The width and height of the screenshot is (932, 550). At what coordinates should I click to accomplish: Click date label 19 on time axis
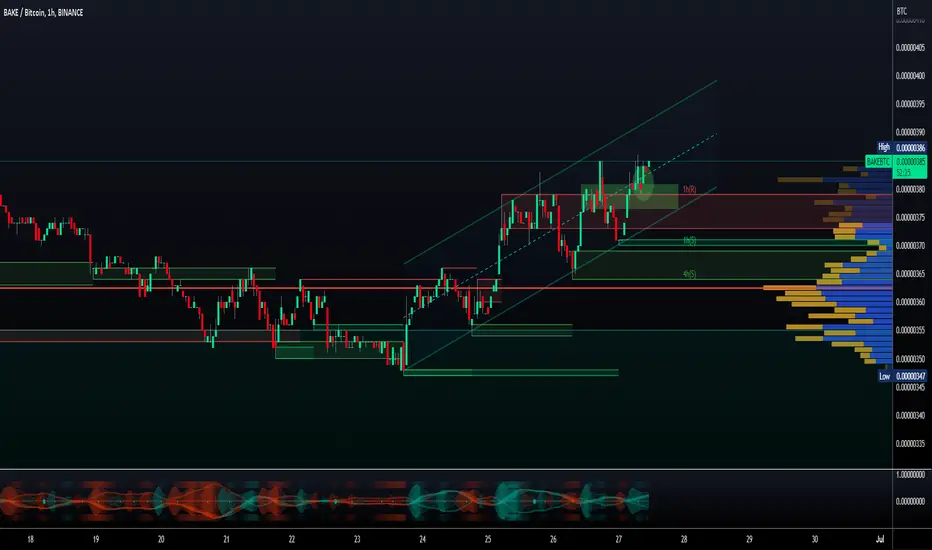pyautogui.click(x=96, y=540)
